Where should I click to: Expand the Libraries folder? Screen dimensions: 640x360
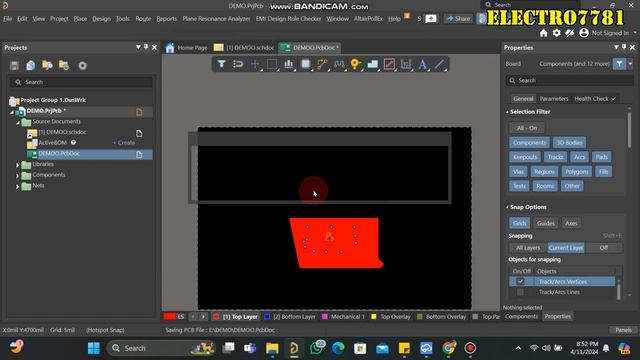[18, 165]
